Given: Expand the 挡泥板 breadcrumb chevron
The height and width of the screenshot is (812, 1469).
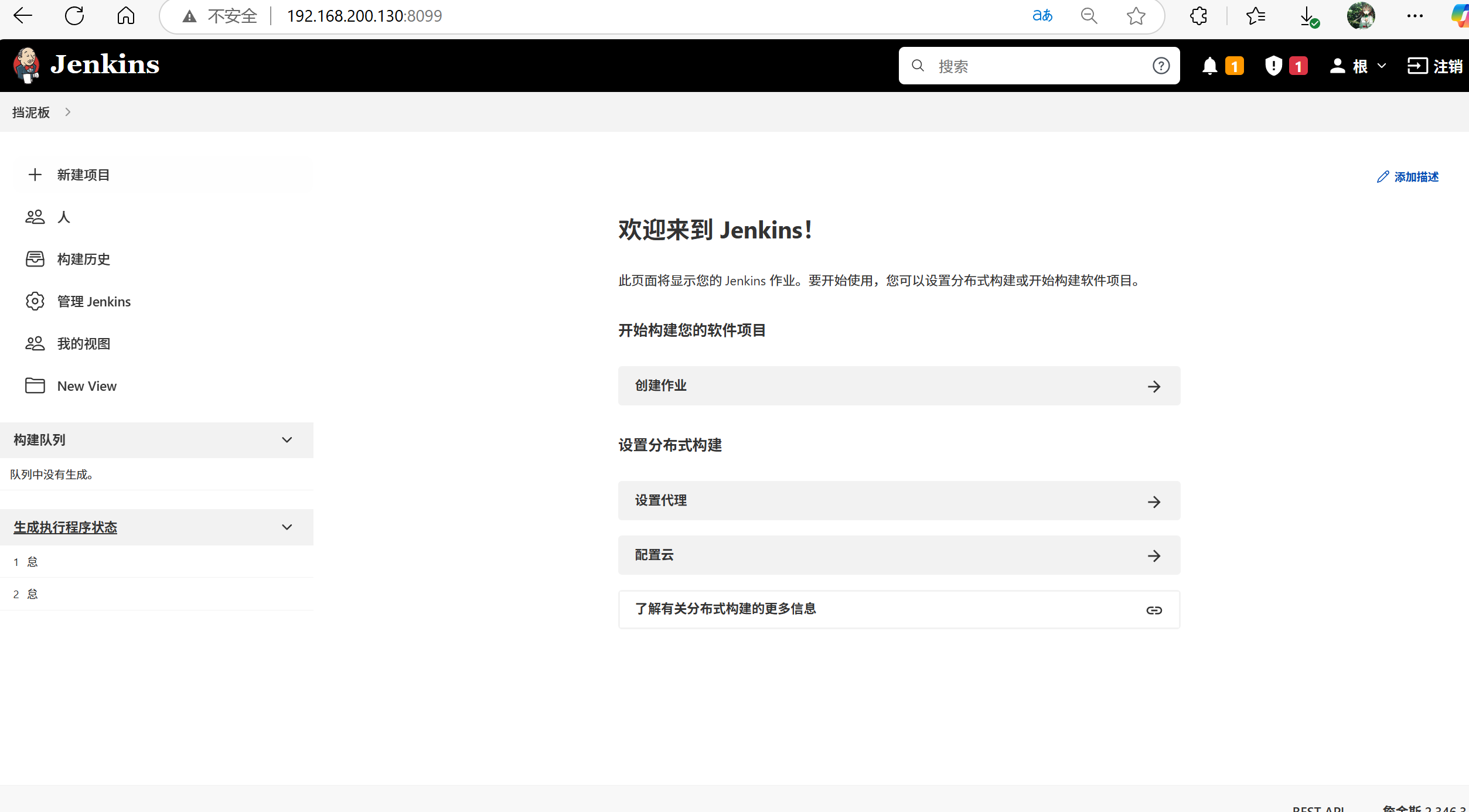Looking at the screenshot, I should pyautogui.click(x=68, y=112).
